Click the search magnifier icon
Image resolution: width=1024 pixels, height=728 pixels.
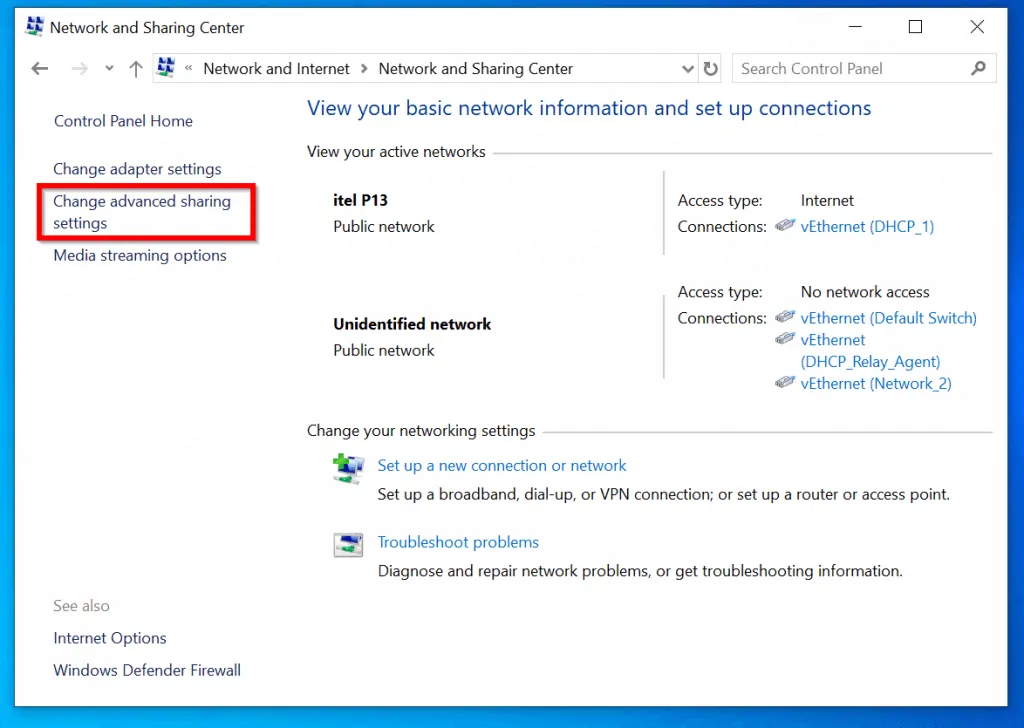[979, 68]
